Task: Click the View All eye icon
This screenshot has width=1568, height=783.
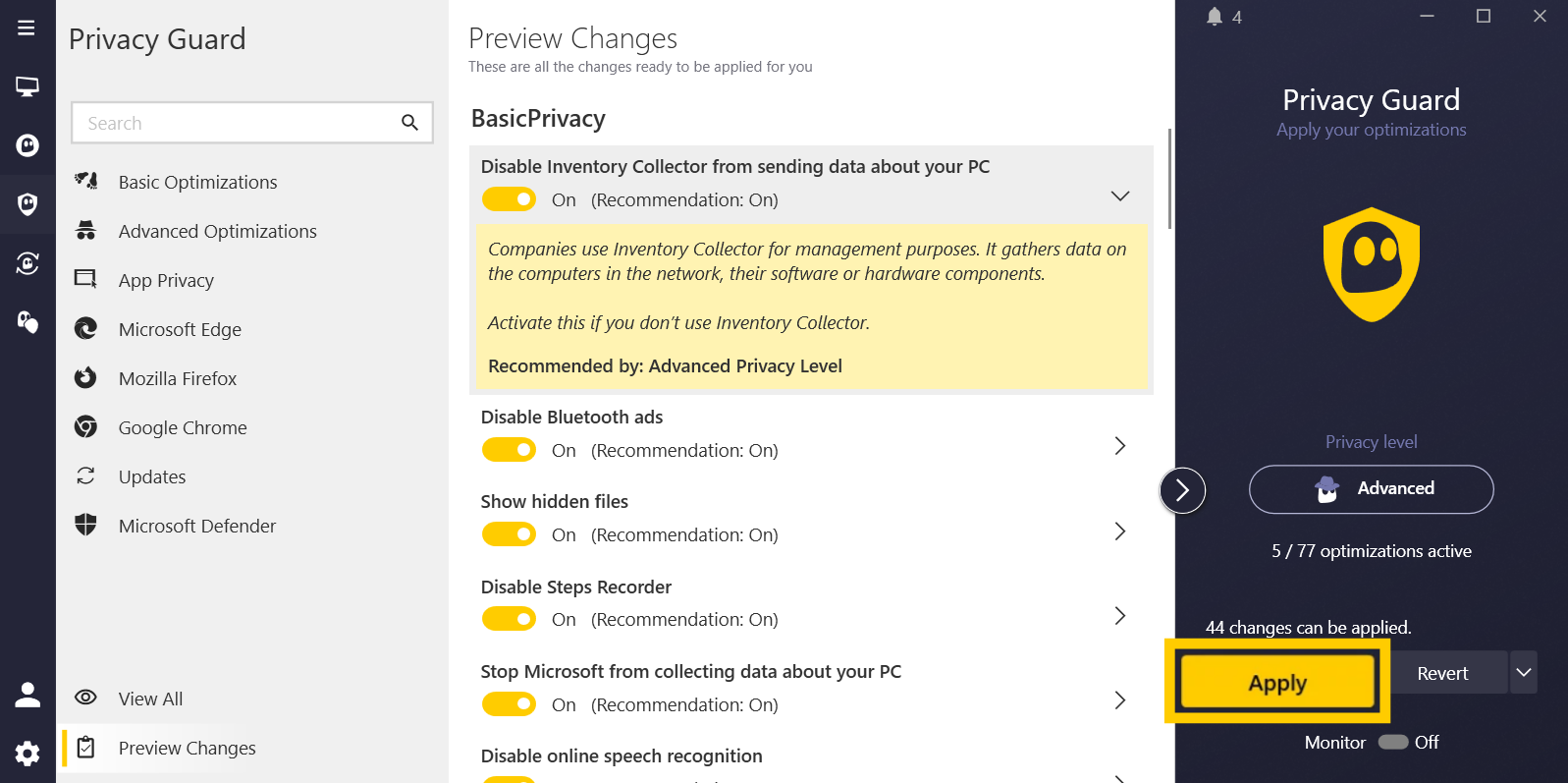Action: [86, 698]
